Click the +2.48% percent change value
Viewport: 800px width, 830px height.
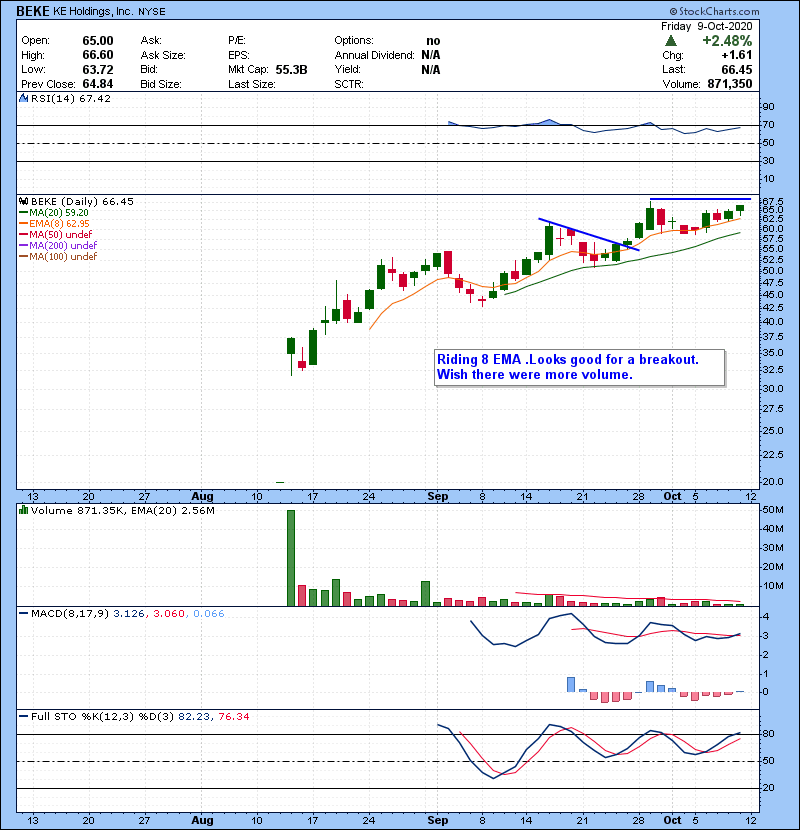727,41
